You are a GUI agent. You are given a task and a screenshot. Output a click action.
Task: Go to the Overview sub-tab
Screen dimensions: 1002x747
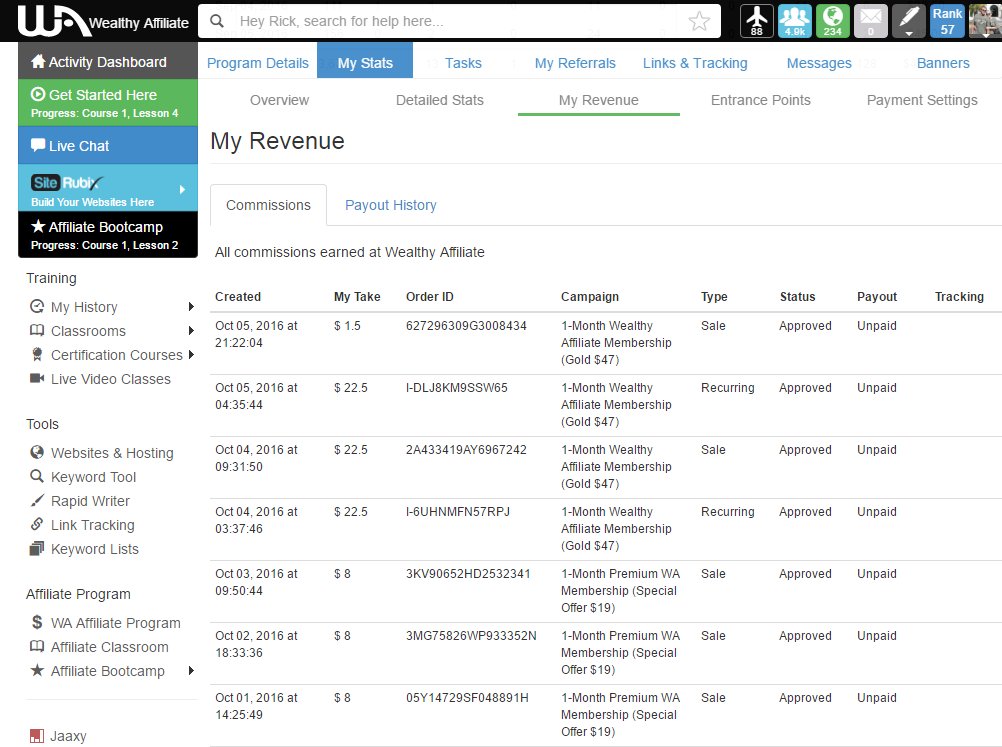pyautogui.click(x=279, y=100)
